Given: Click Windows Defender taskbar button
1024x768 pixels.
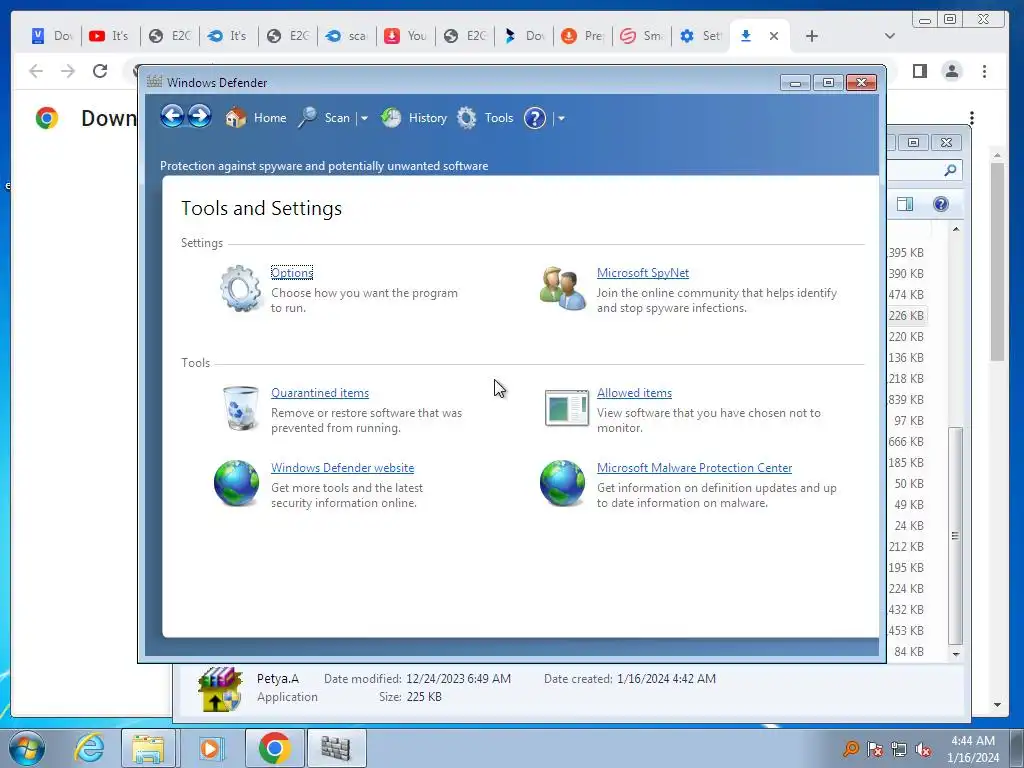Looking at the screenshot, I should click(x=336, y=748).
